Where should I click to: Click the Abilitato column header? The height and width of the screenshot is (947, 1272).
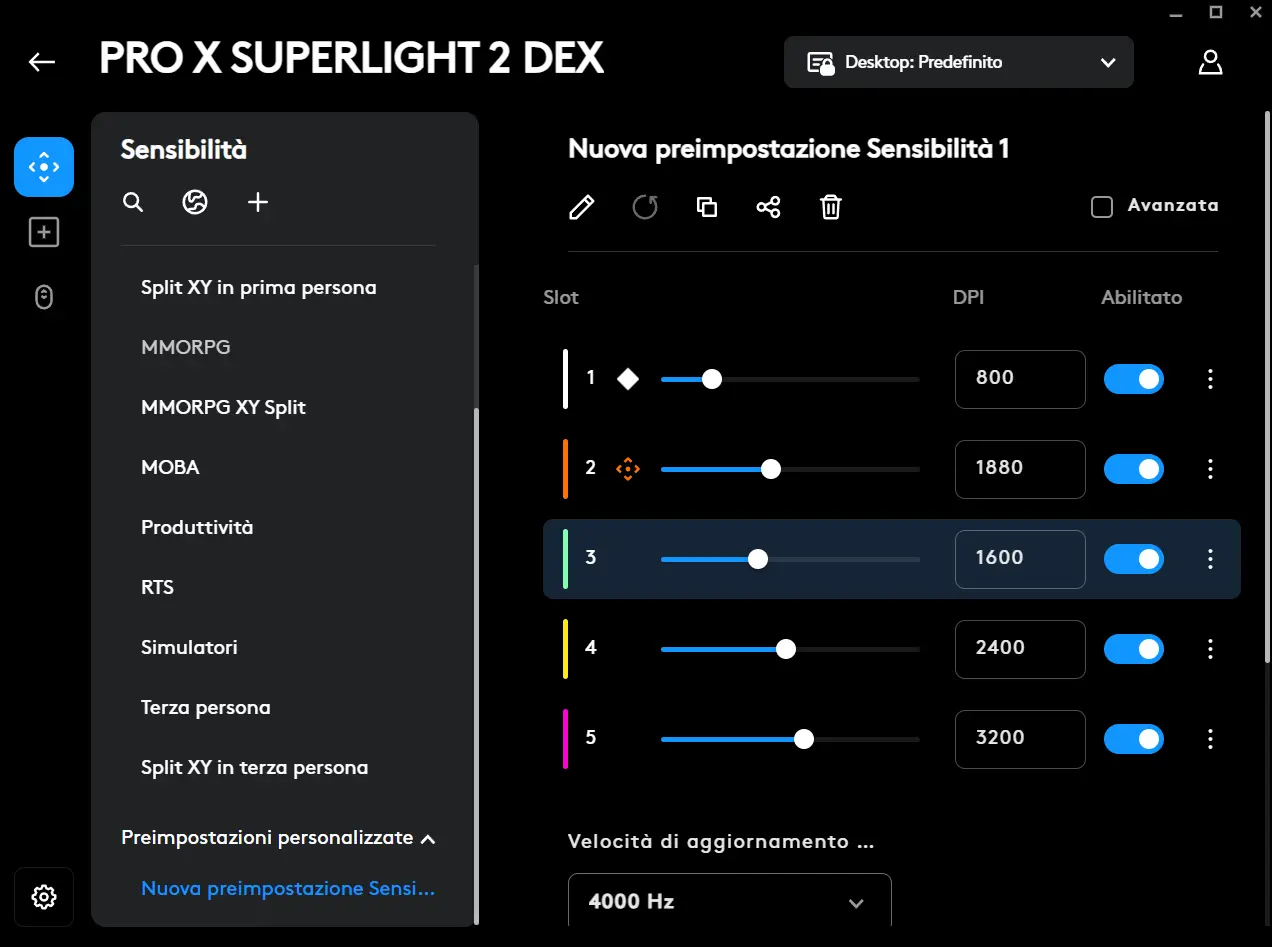1142,297
